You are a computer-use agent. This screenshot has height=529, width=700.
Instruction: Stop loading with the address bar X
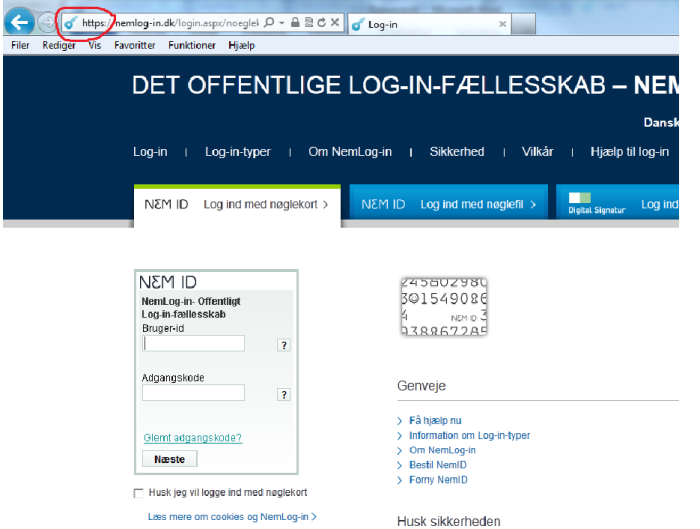point(335,22)
